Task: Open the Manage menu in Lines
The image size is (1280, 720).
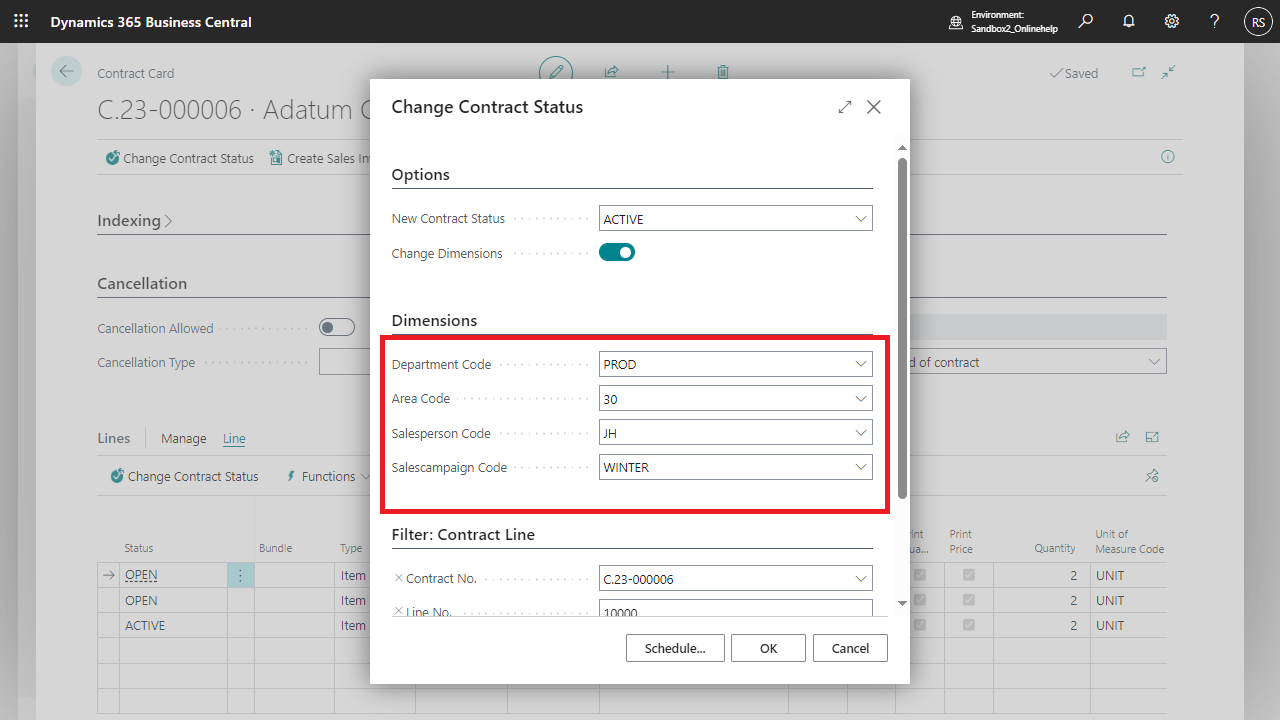Action: [x=183, y=438]
